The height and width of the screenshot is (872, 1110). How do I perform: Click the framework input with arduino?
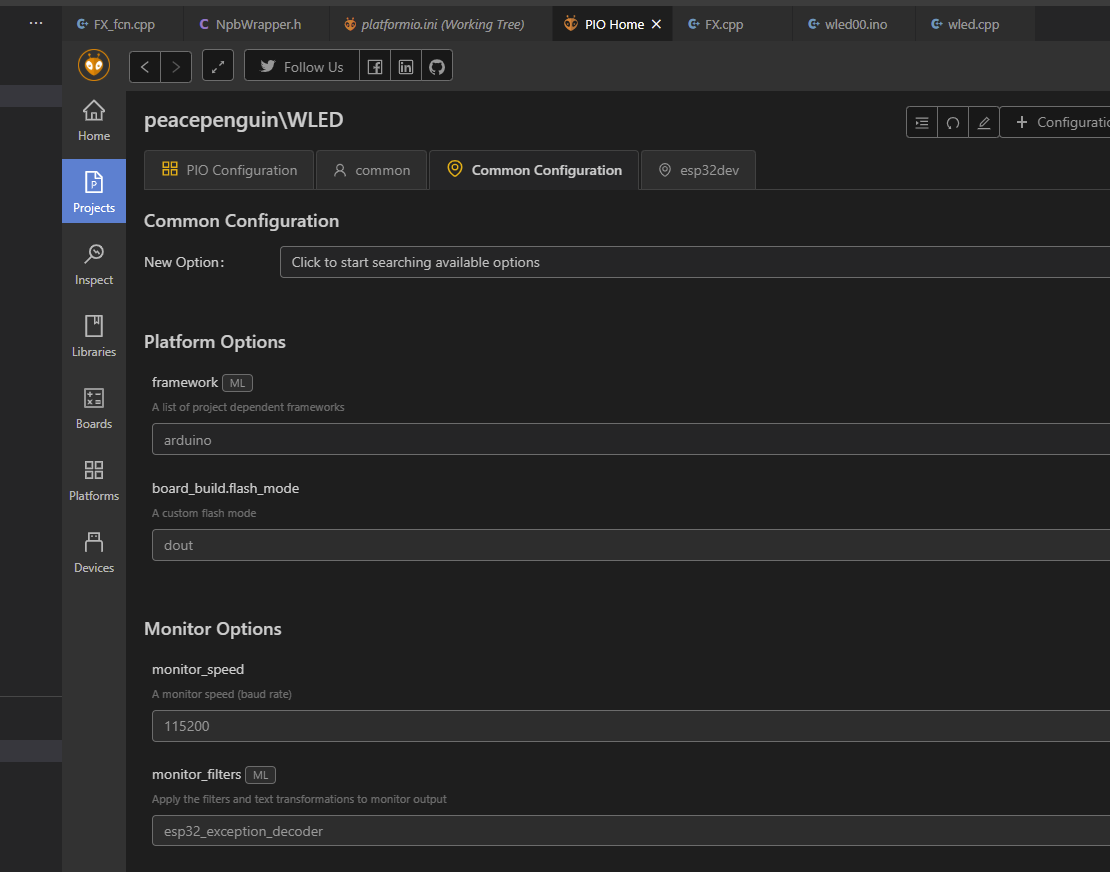pos(631,440)
